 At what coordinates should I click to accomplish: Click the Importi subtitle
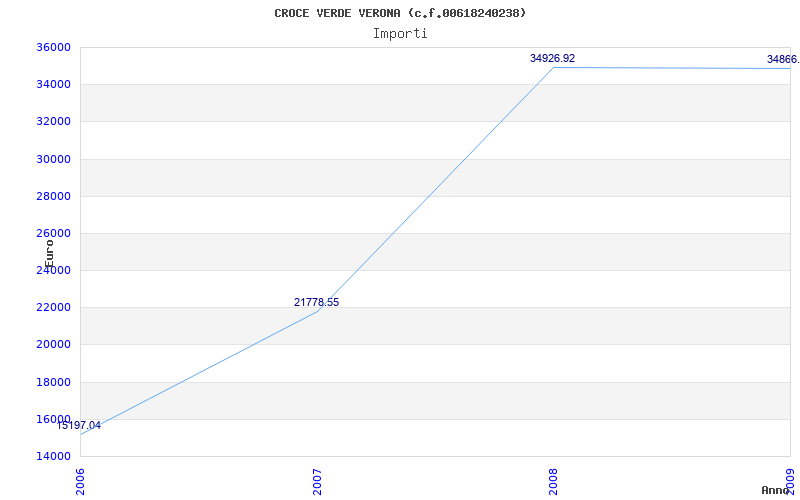coord(400,34)
